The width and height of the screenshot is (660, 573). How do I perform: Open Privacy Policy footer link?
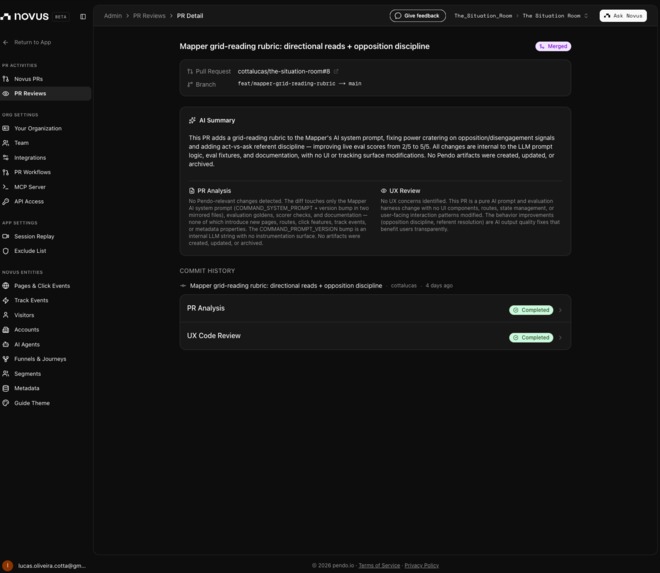421,565
